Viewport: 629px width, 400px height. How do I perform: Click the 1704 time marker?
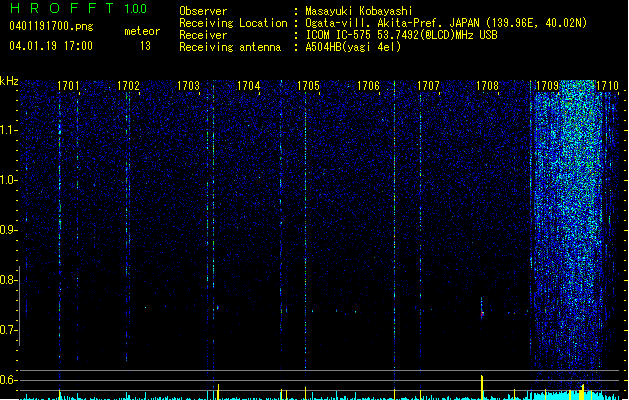(248, 86)
